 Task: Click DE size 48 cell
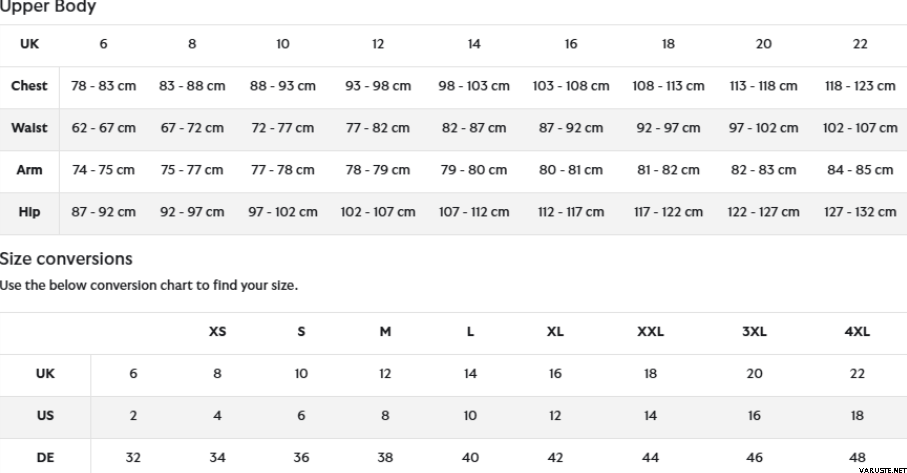857,457
